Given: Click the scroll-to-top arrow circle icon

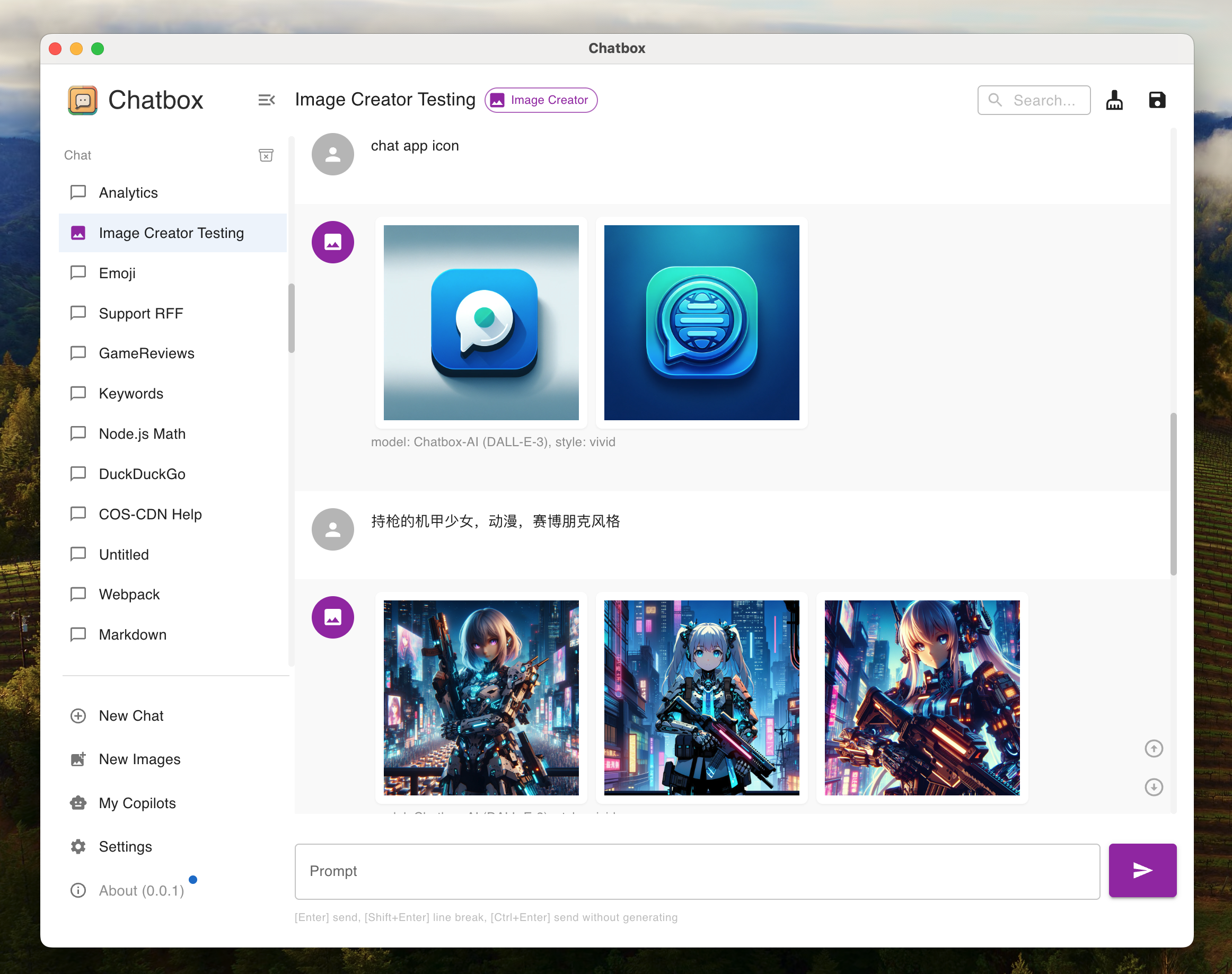Looking at the screenshot, I should click(1154, 748).
